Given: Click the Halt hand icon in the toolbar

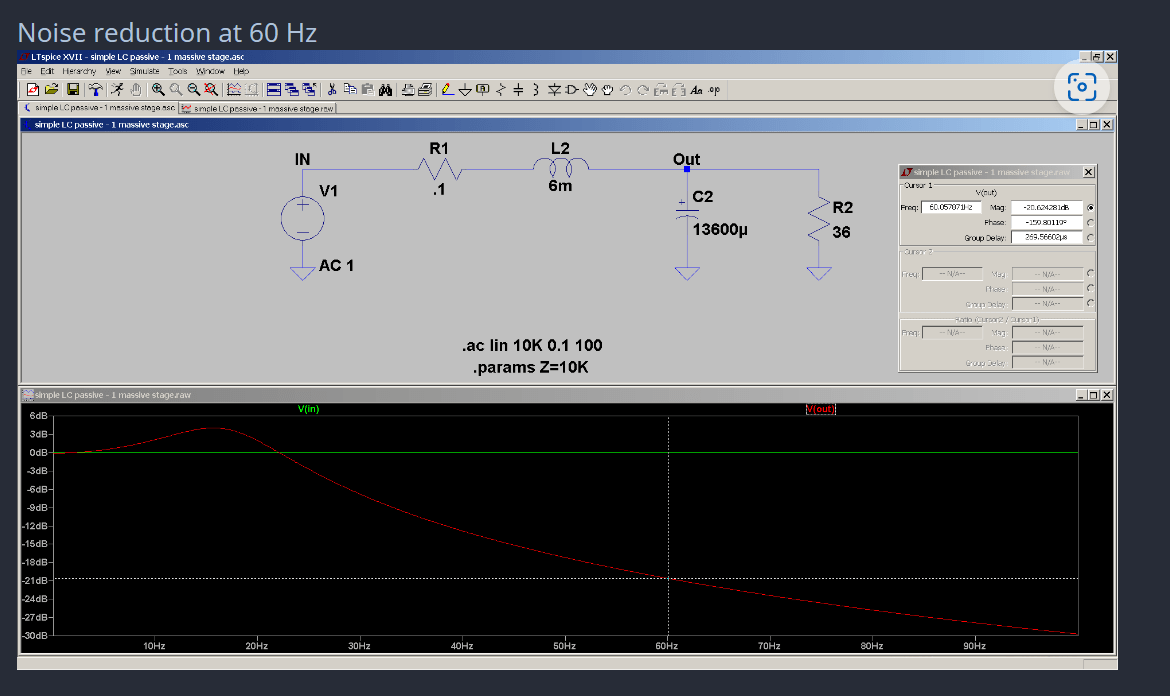Looking at the screenshot, I should click(x=136, y=90).
